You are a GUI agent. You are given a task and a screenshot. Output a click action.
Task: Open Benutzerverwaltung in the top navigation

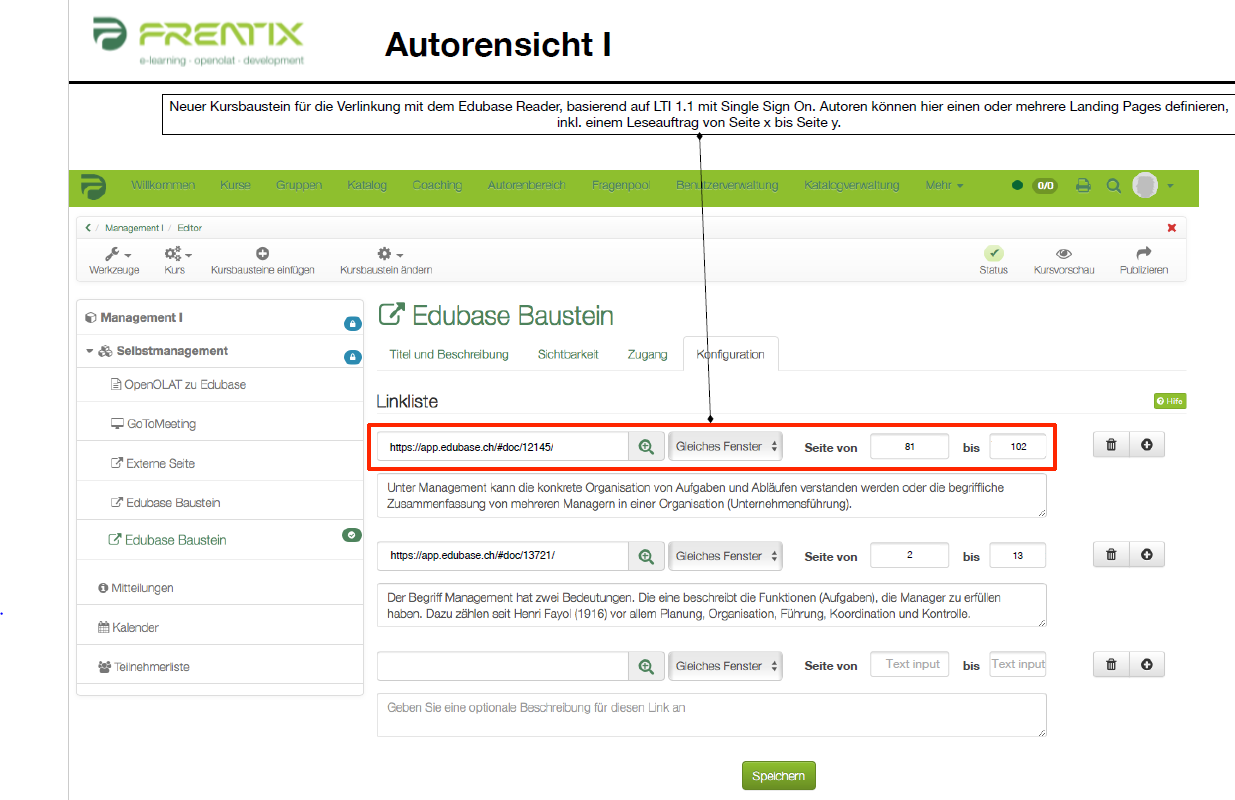(727, 185)
